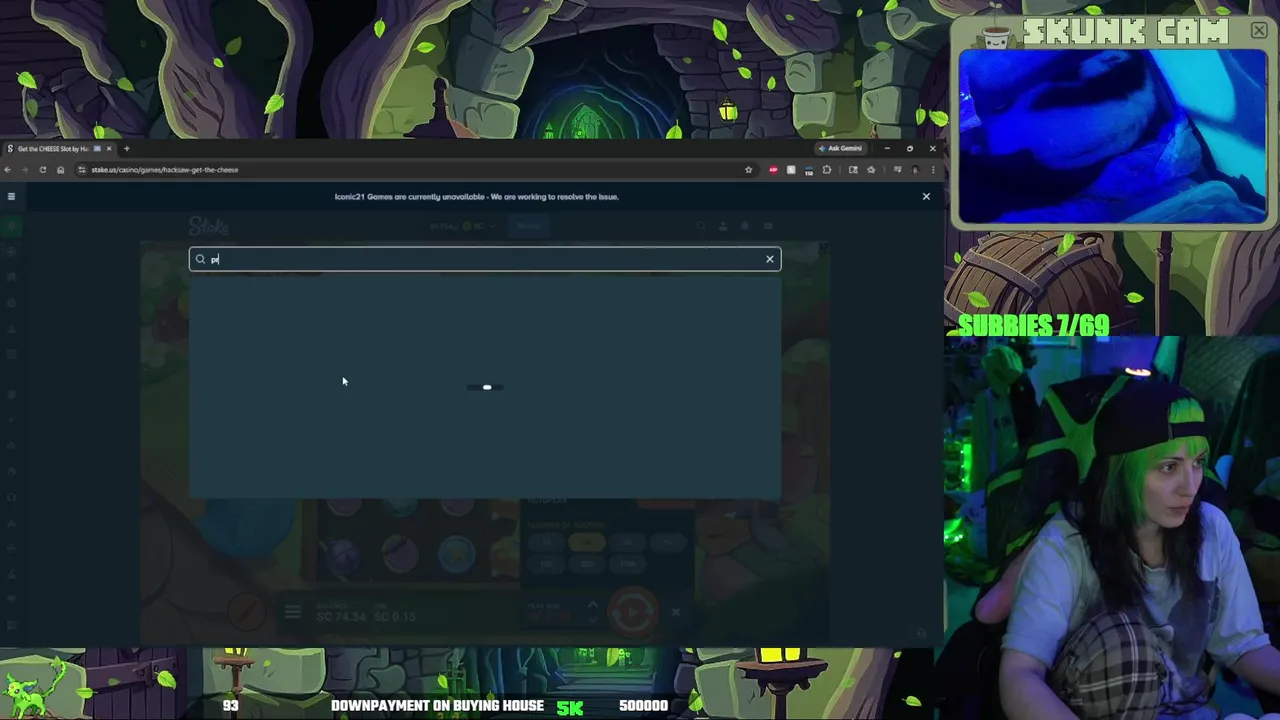Open the media control icon in the toolbar
The width and height of the screenshot is (1280, 720).
[x=898, y=169]
